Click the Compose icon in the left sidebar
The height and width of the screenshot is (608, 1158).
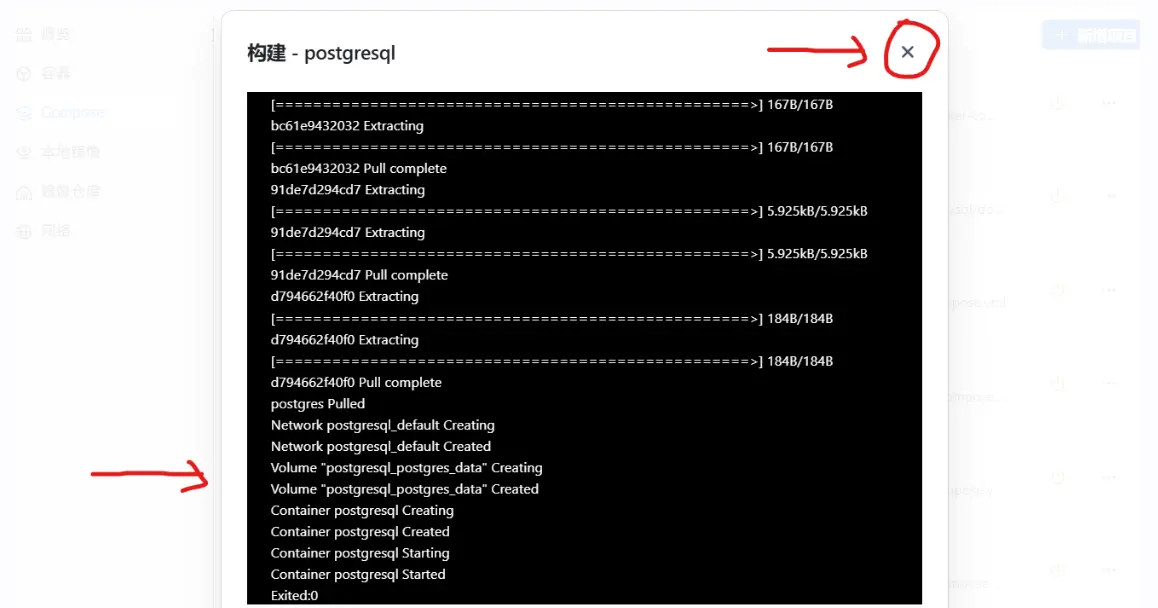pos(24,112)
